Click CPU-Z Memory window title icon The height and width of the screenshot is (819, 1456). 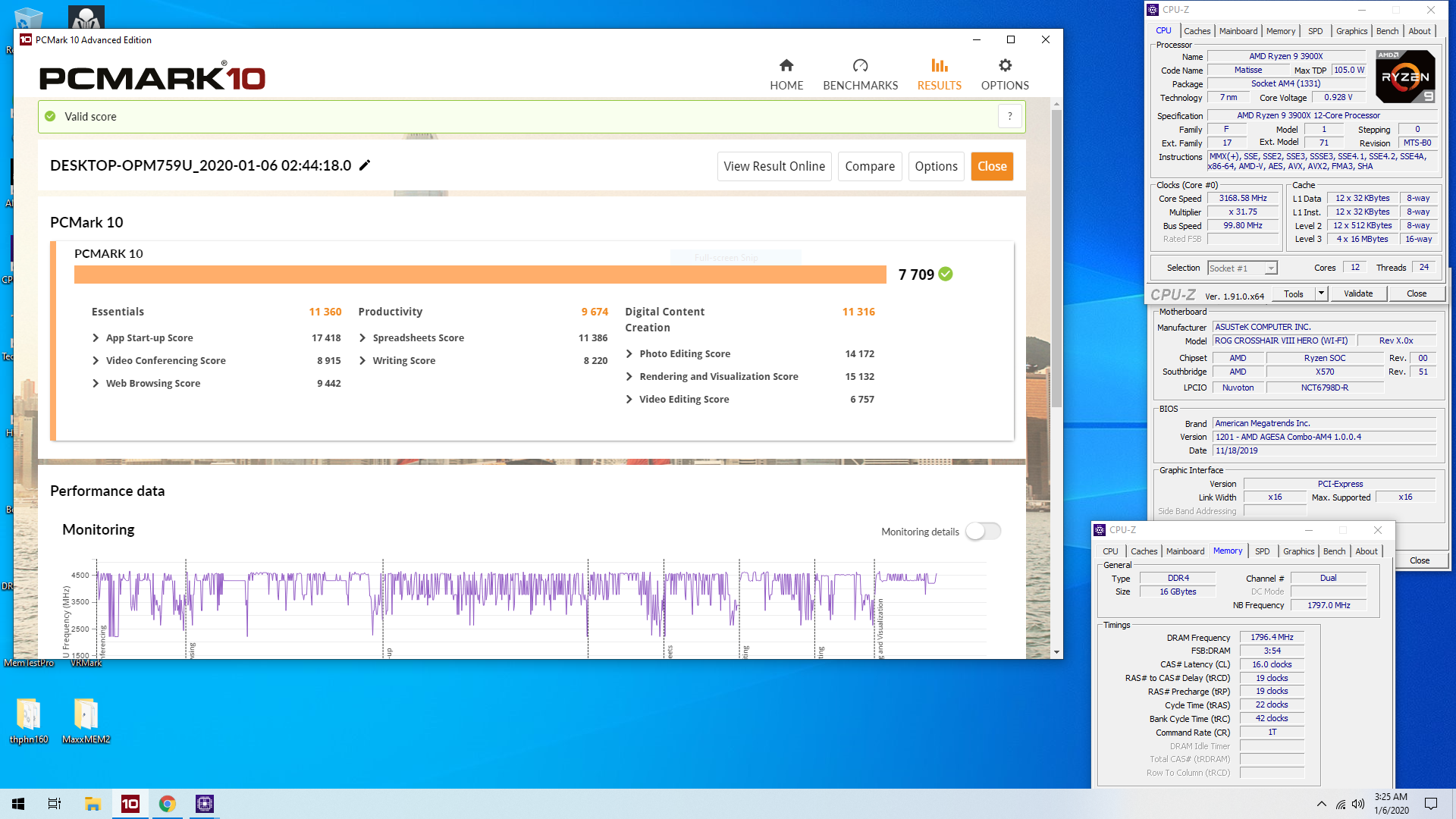pyautogui.click(x=1100, y=530)
